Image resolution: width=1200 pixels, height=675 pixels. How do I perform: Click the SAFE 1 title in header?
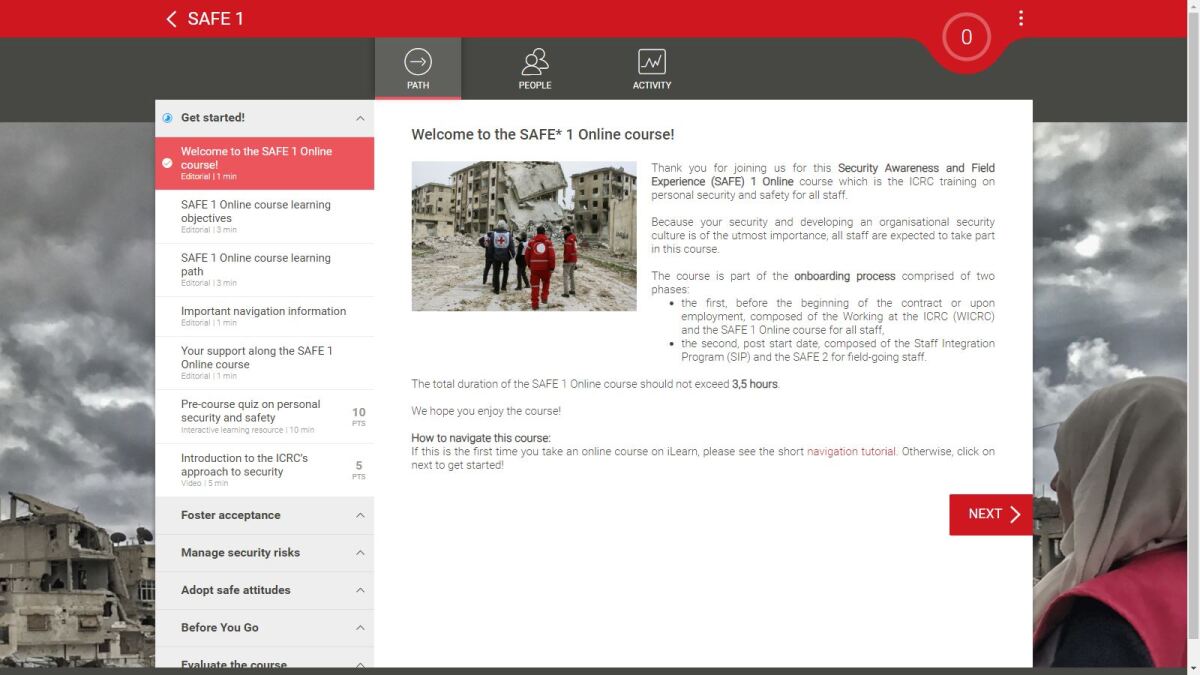216,19
